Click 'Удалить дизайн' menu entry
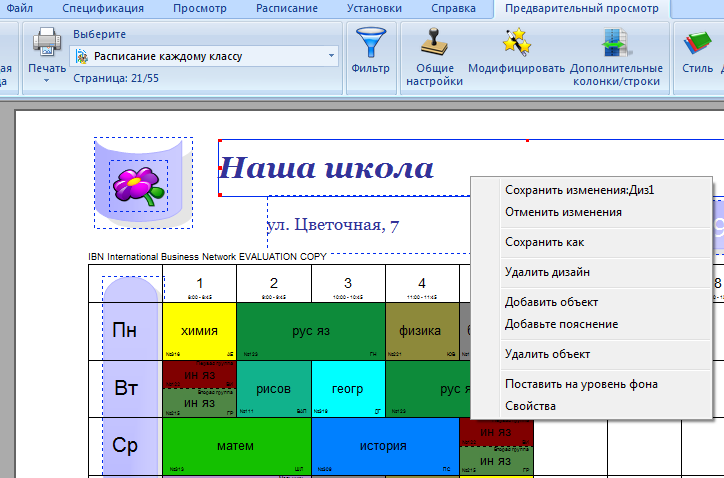This screenshot has width=724, height=478. click(547, 272)
